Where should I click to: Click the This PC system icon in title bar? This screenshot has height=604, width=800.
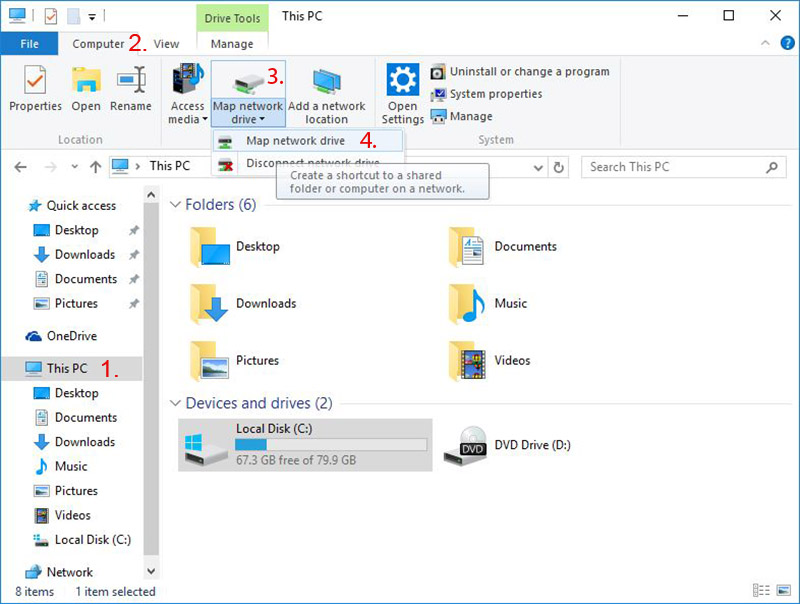(x=17, y=16)
